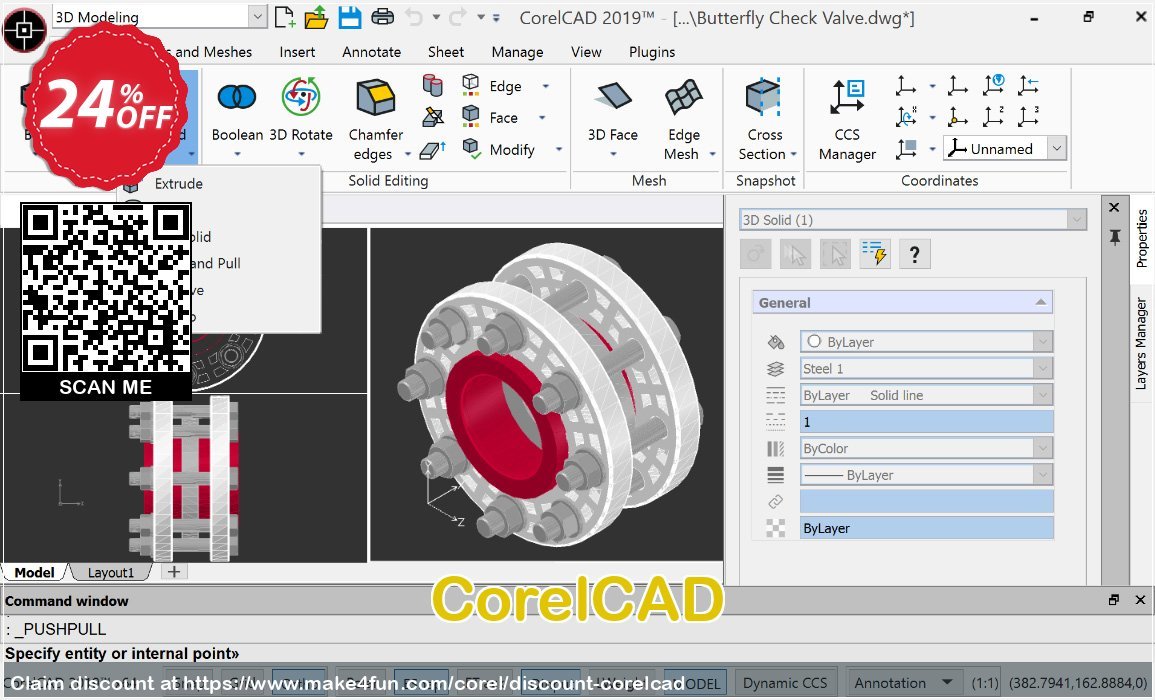Click the cylinder interference icon in Solid Editing
1155x700 pixels.
(433, 85)
